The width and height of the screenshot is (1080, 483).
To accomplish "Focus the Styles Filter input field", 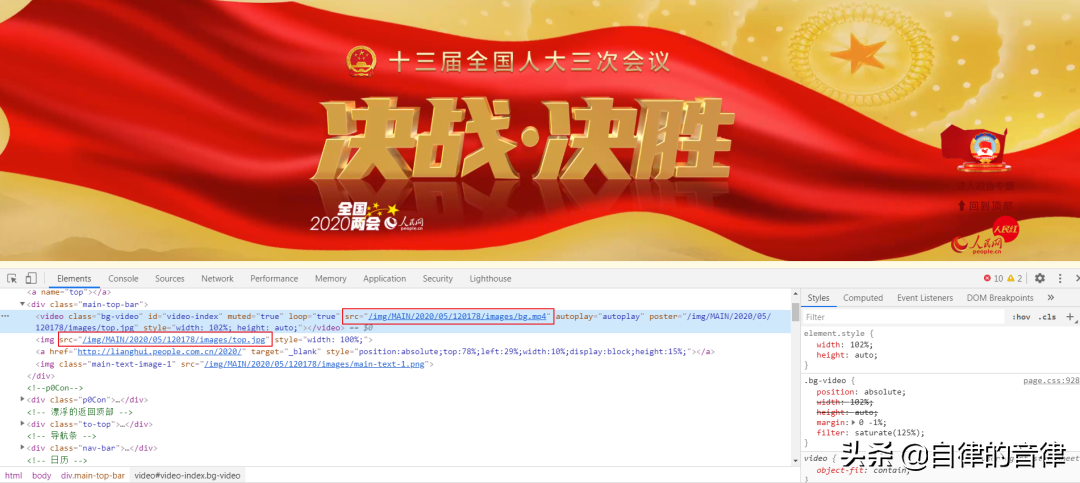I will (903, 317).
